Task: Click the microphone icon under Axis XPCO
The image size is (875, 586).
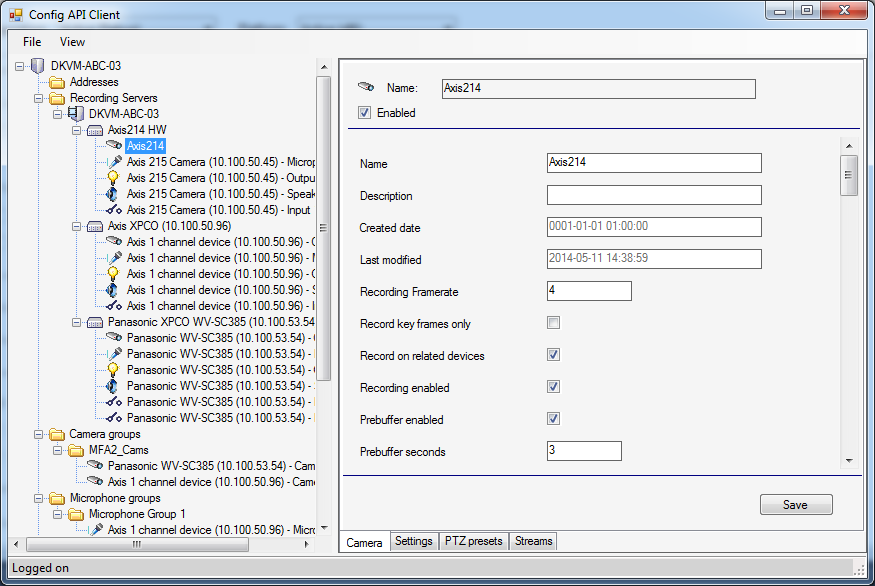Action: [x=114, y=258]
